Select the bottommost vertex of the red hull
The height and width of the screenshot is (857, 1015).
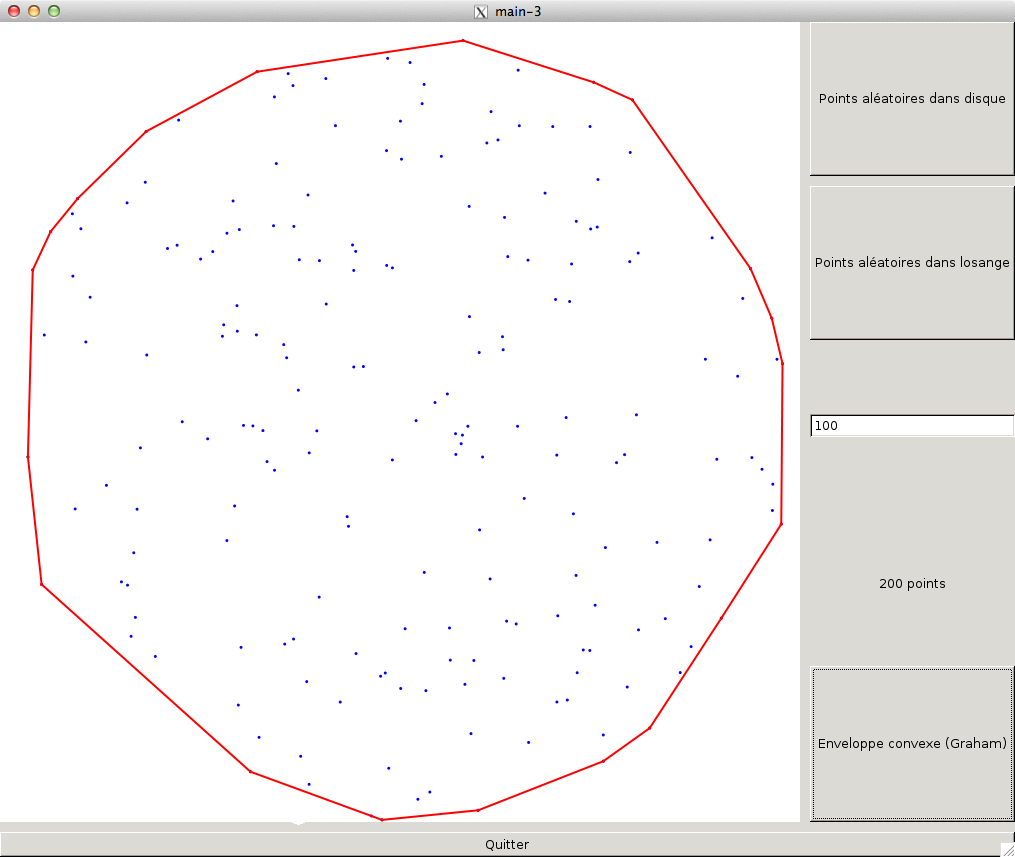(x=382, y=820)
